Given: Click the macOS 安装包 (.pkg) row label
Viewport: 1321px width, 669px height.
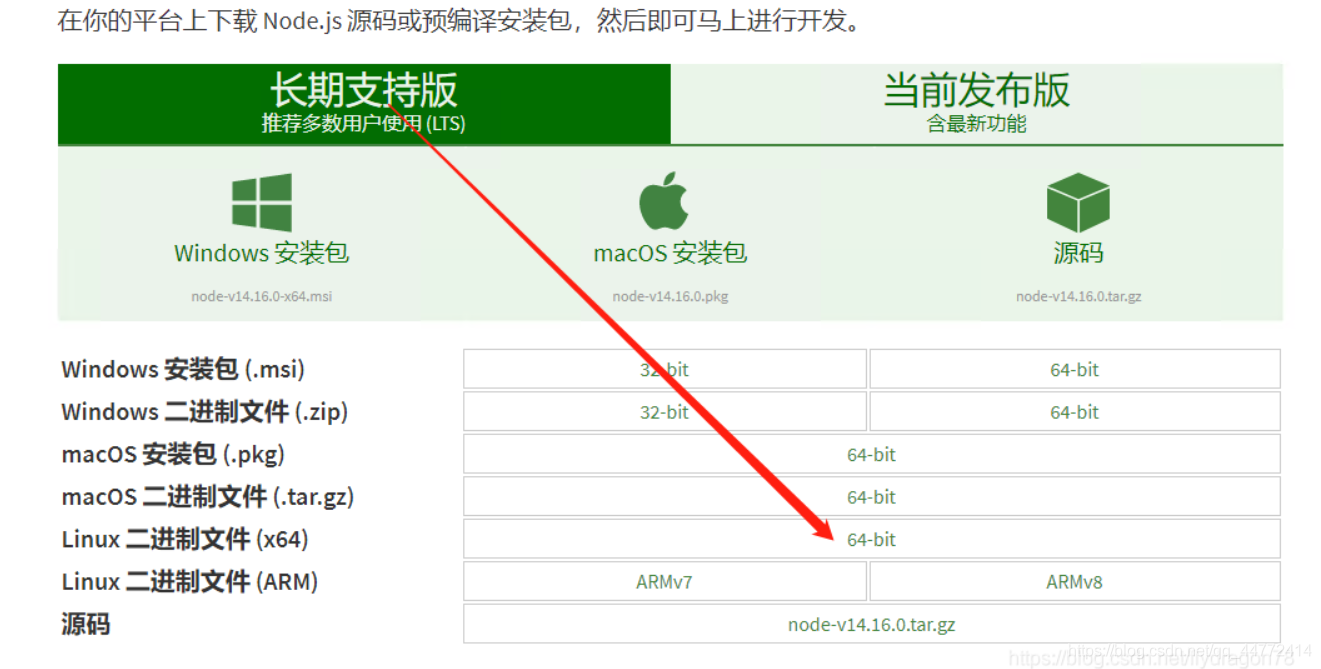Looking at the screenshot, I should (x=173, y=454).
